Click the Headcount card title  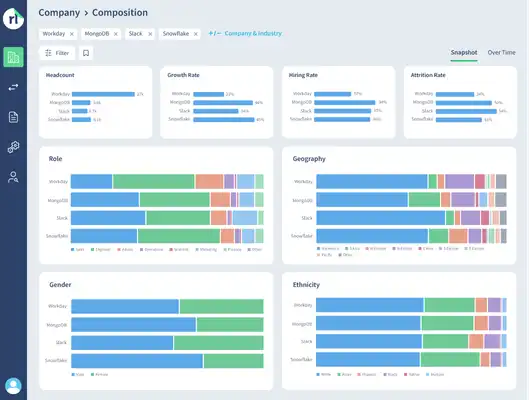point(60,75)
